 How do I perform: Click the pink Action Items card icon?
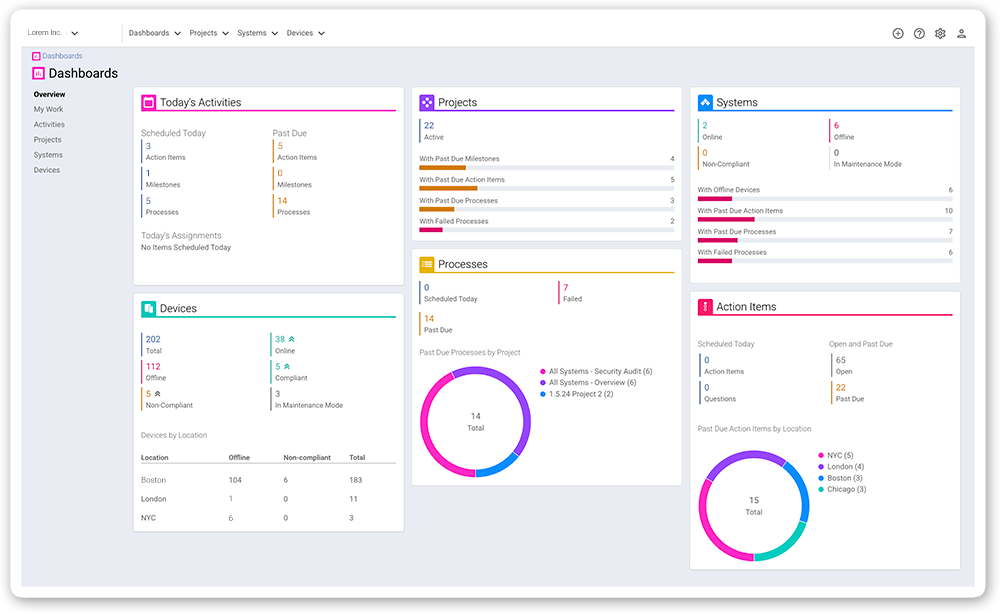tap(704, 307)
